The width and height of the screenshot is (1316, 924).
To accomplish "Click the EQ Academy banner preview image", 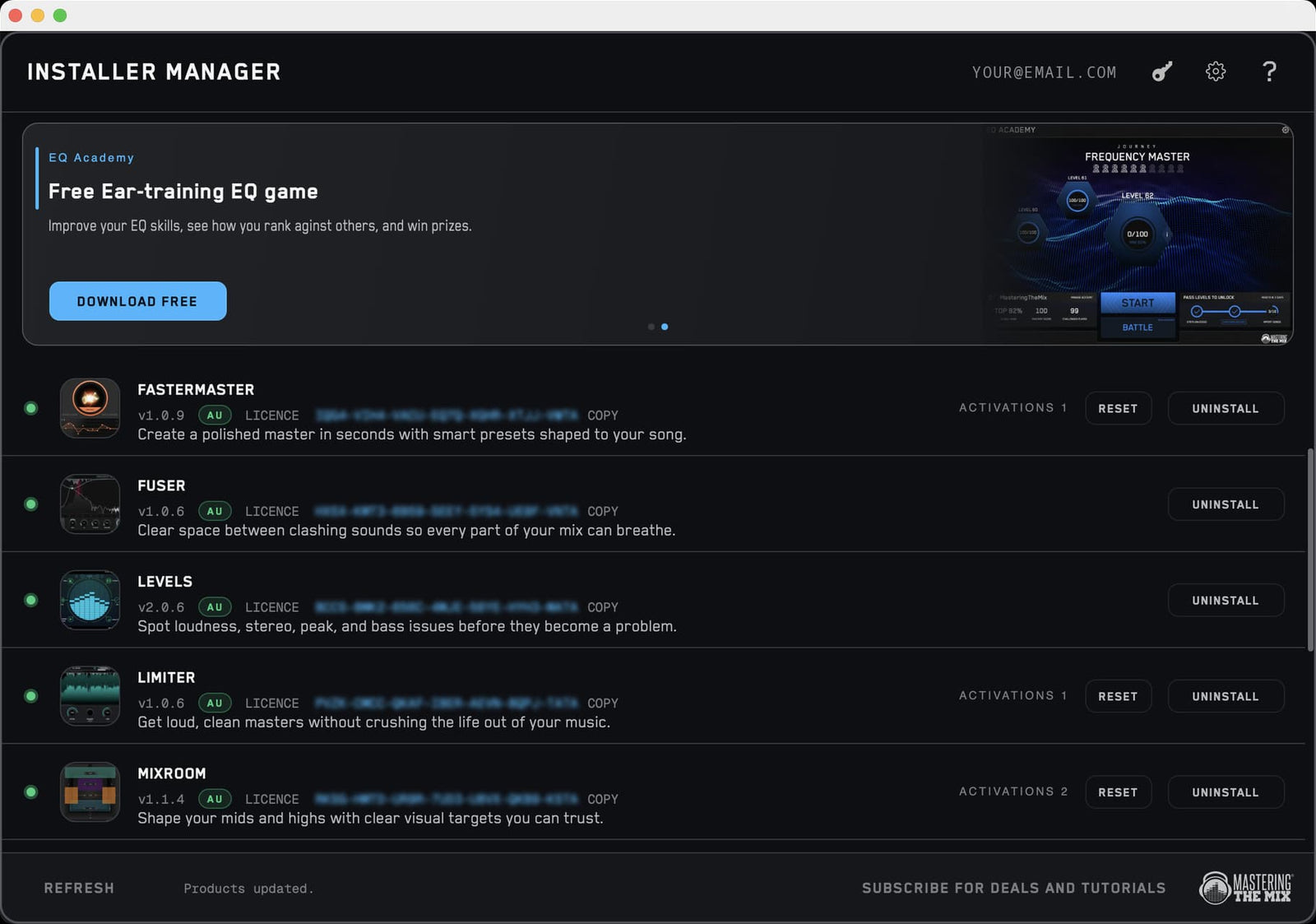I will (1138, 234).
